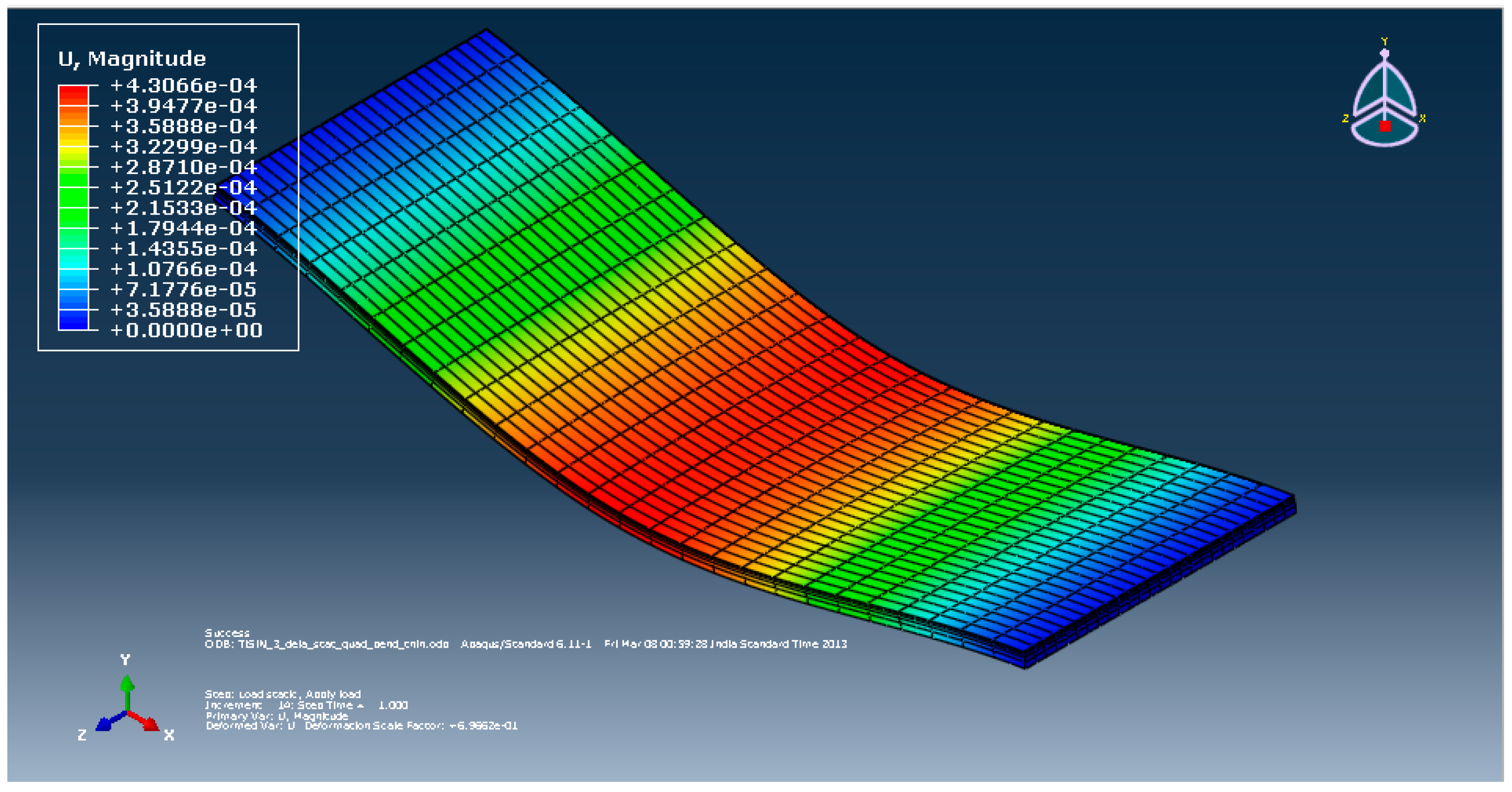
Task: Click the X label on the 3D compass
Action: [1421, 118]
